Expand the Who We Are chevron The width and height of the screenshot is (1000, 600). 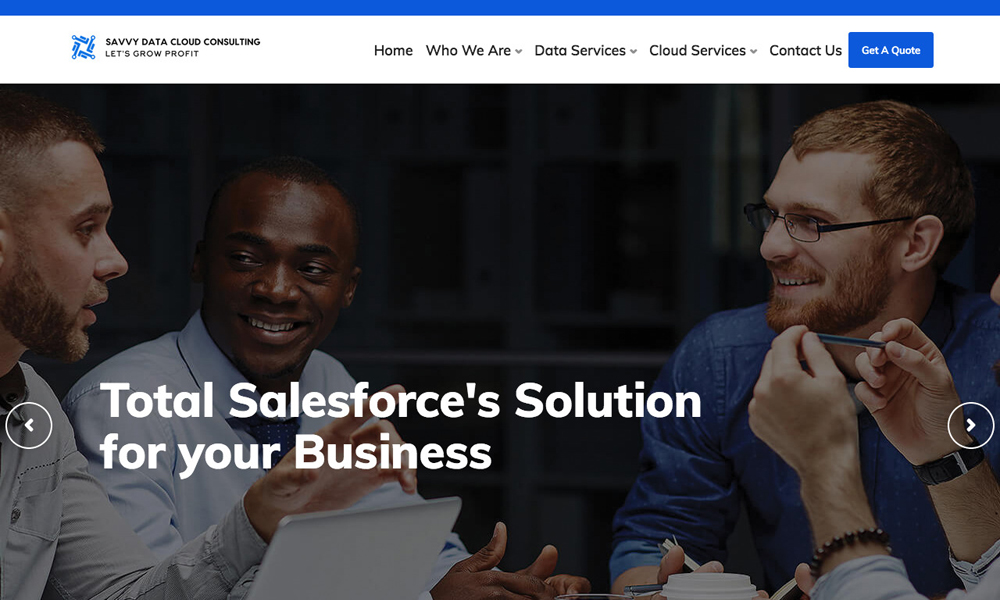[518, 52]
